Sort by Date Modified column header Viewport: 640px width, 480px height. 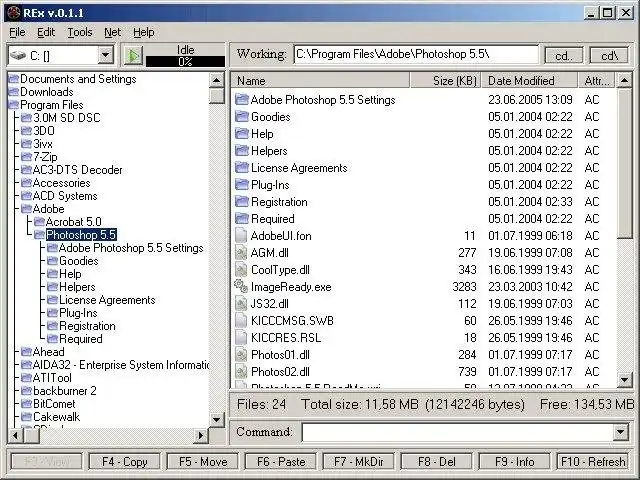tap(529, 81)
